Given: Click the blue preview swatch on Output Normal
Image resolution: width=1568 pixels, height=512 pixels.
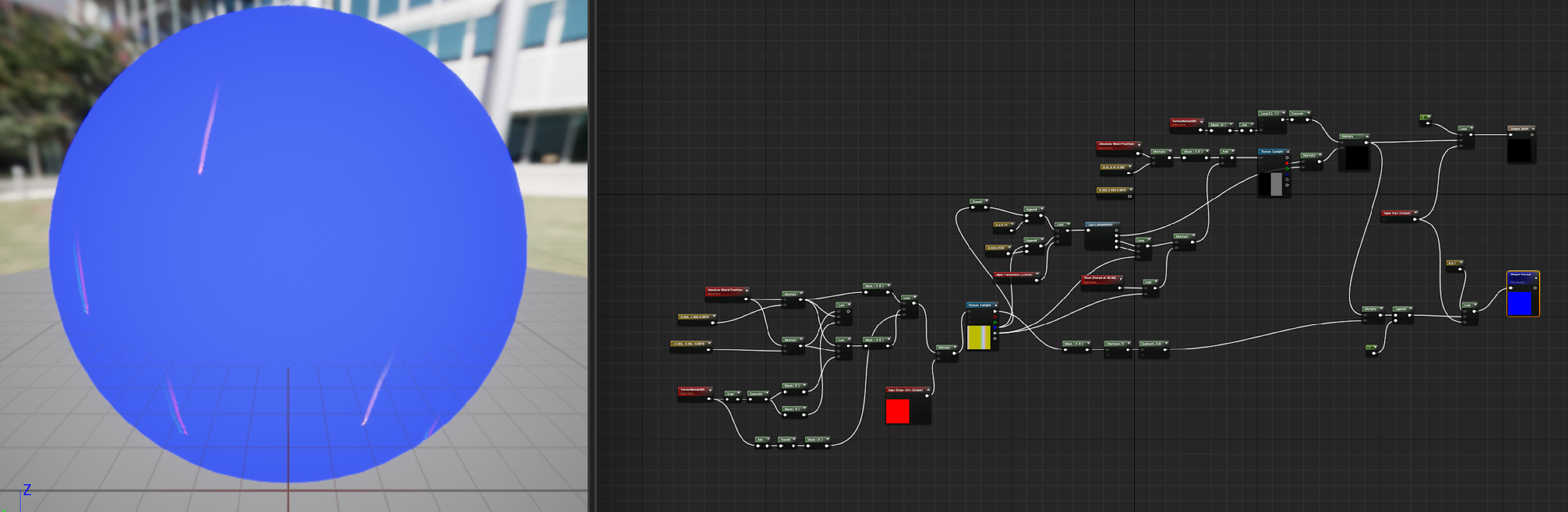Looking at the screenshot, I should (1519, 303).
